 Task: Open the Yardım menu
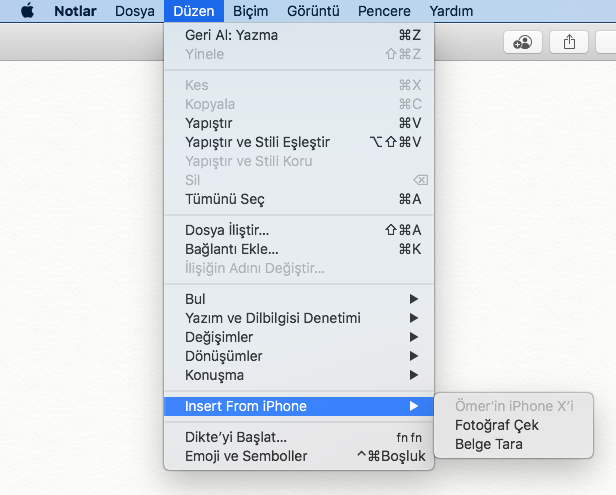click(451, 11)
